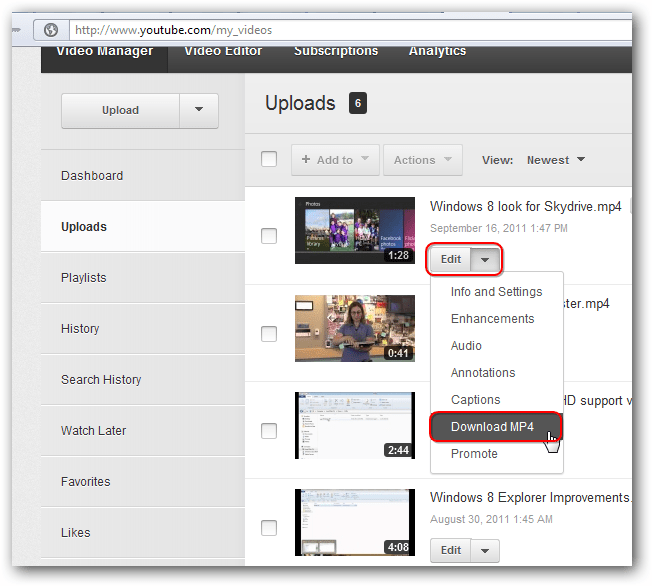
Task: Open History in the sidebar
Action: 143,329
